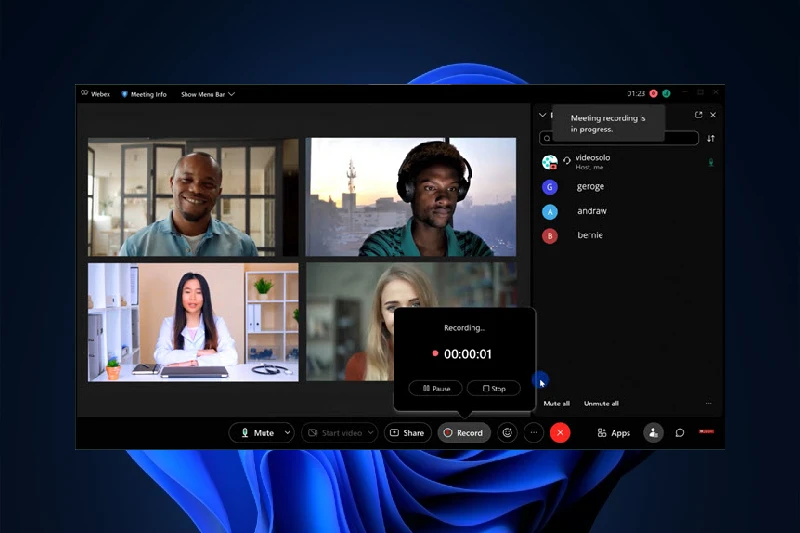Click the red end meeting button

(x=560, y=433)
